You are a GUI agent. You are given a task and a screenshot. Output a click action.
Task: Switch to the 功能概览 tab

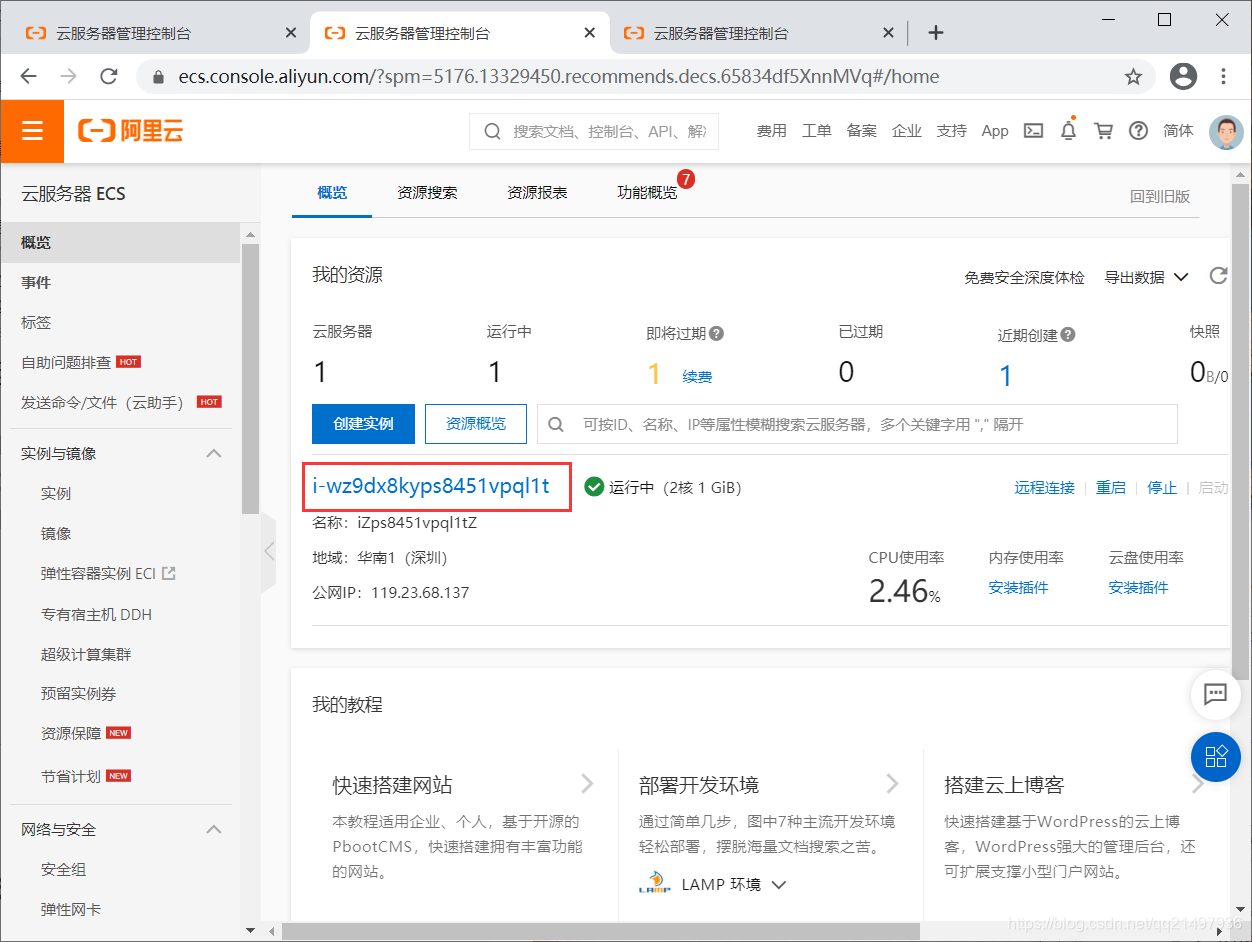click(x=647, y=192)
